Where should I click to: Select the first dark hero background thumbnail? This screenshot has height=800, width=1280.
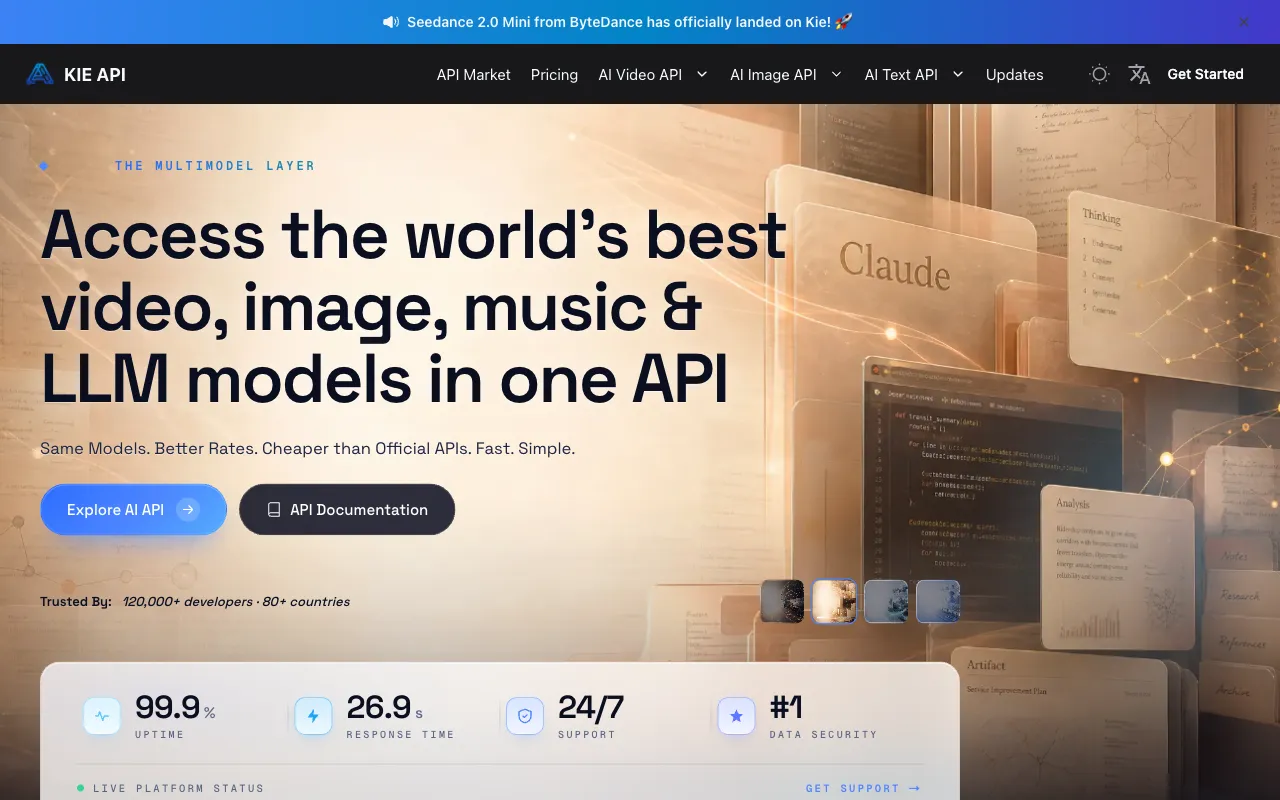coord(782,601)
